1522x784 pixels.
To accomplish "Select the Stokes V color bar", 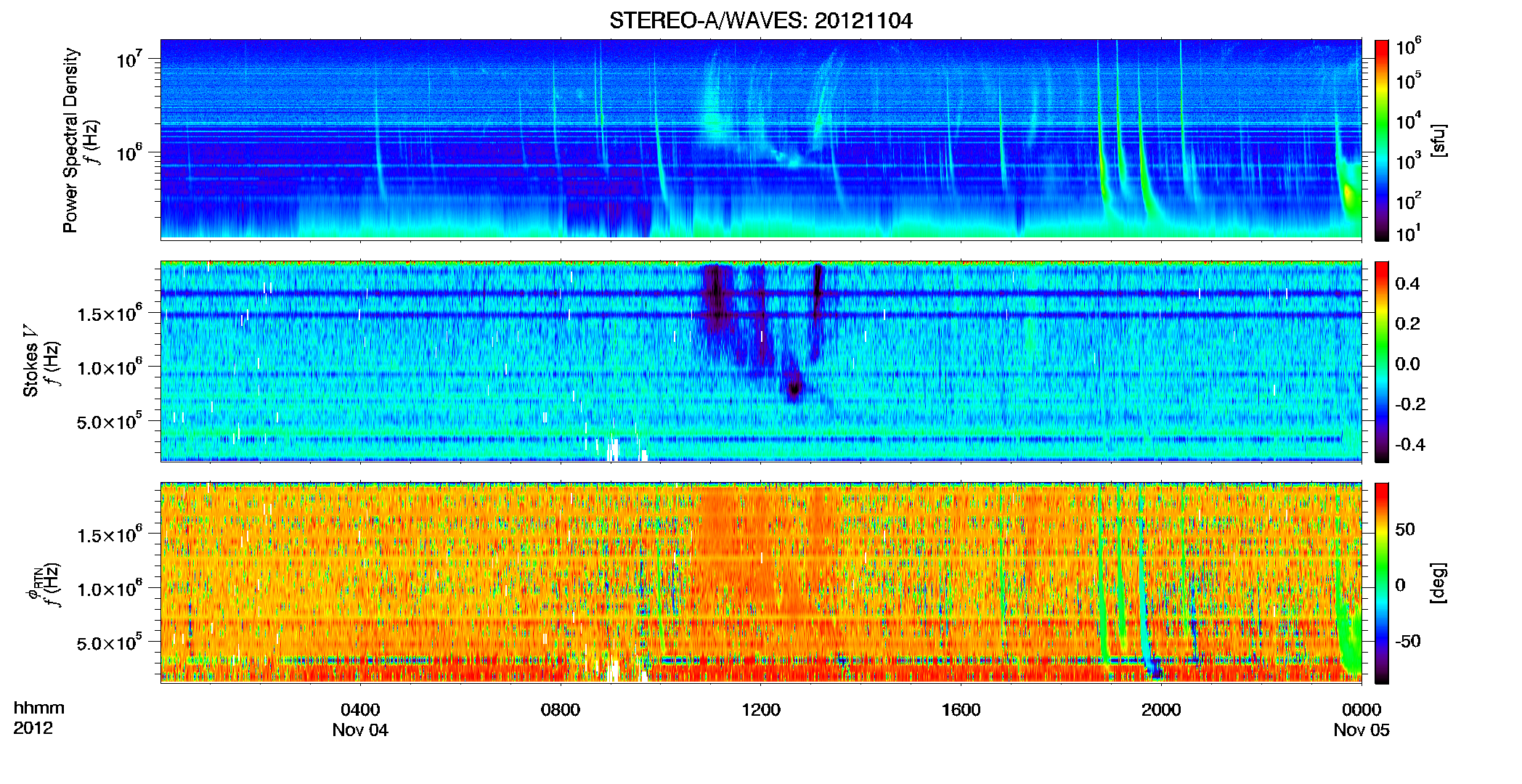I will pos(1381,362).
